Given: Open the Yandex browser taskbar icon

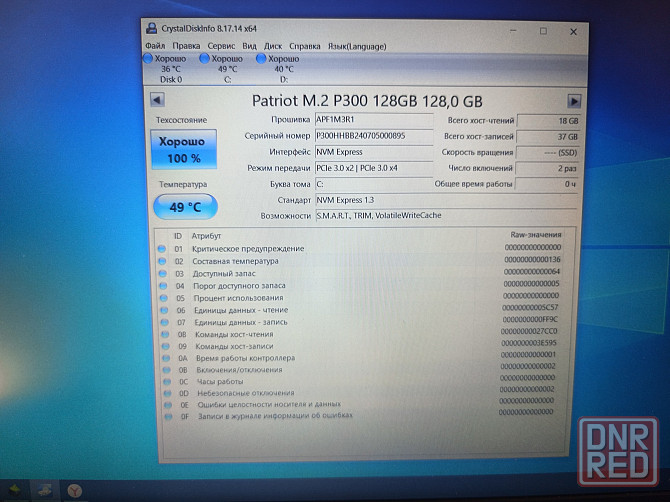Looking at the screenshot, I should click(x=75, y=490).
